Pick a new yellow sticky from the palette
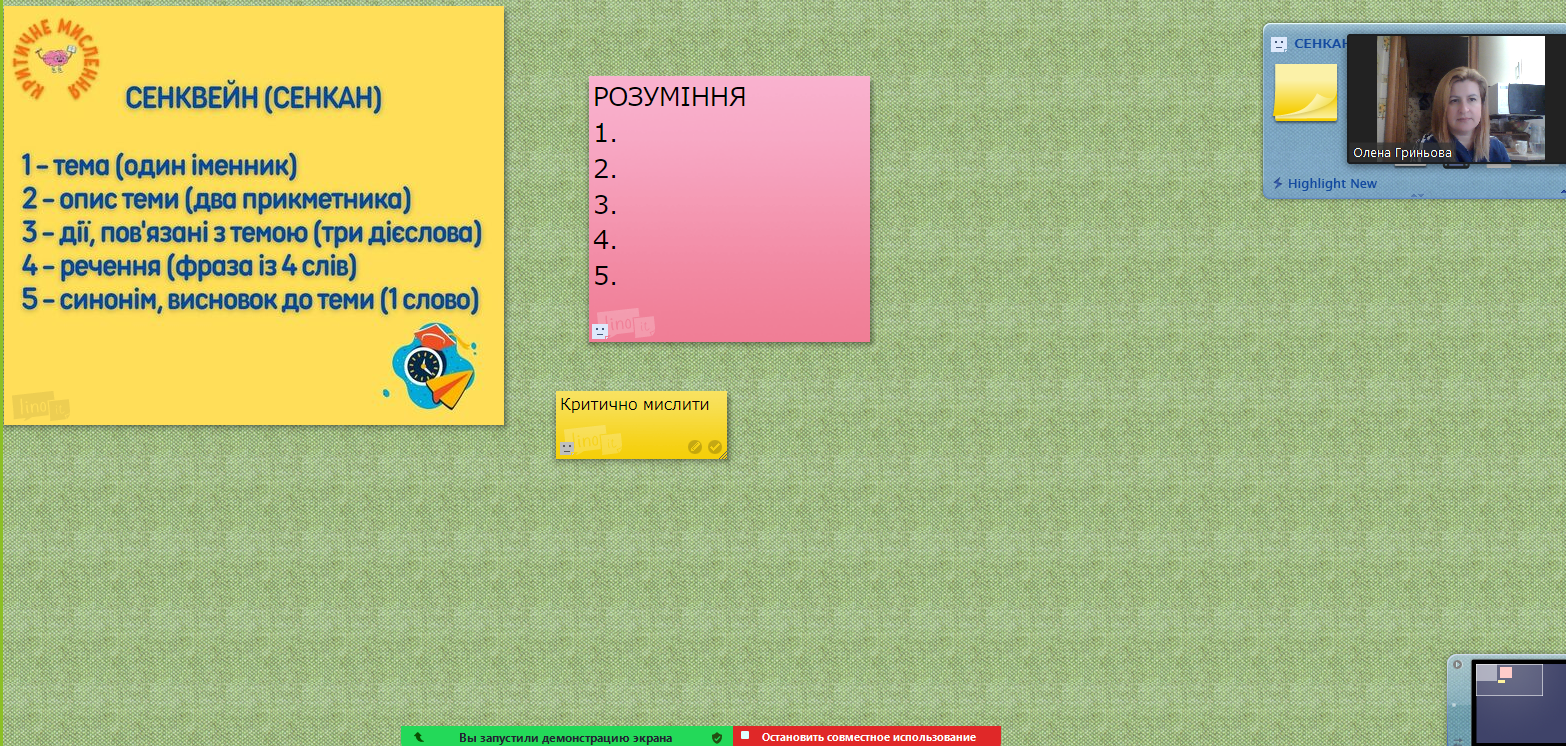The image size is (1566, 746). point(1305,92)
